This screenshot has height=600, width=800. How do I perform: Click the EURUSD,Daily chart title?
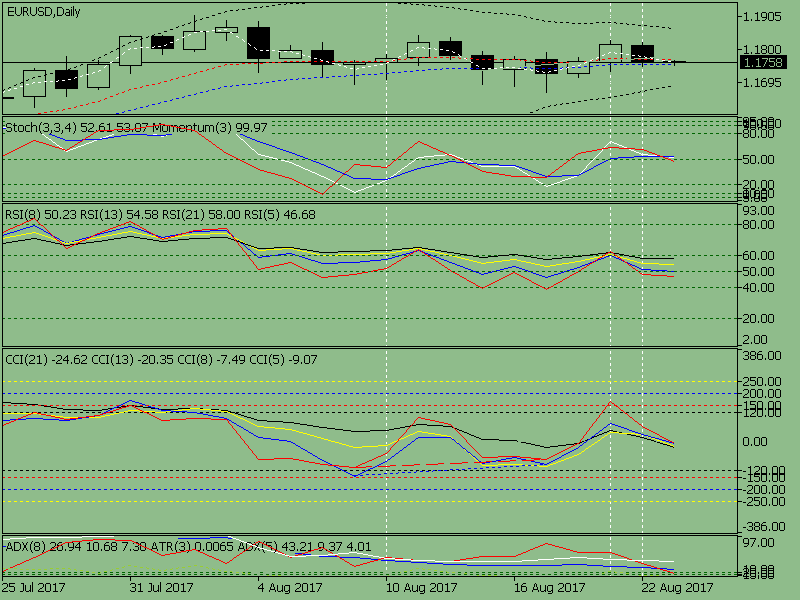(43, 12)
